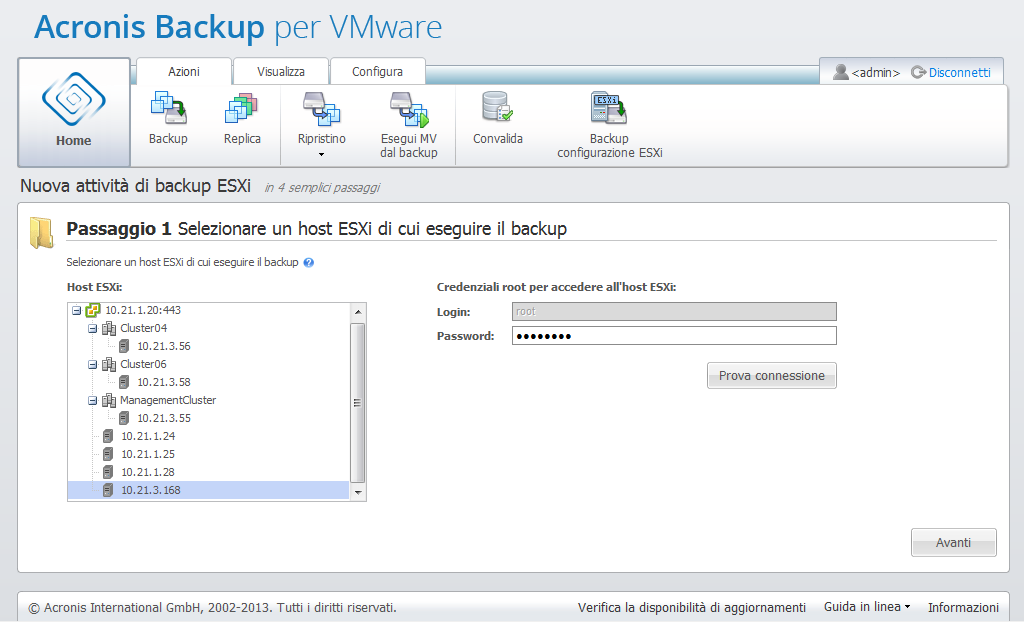Screen dimensions: 1024x622
Task: Open the Backup action icon
Action: 168,108
